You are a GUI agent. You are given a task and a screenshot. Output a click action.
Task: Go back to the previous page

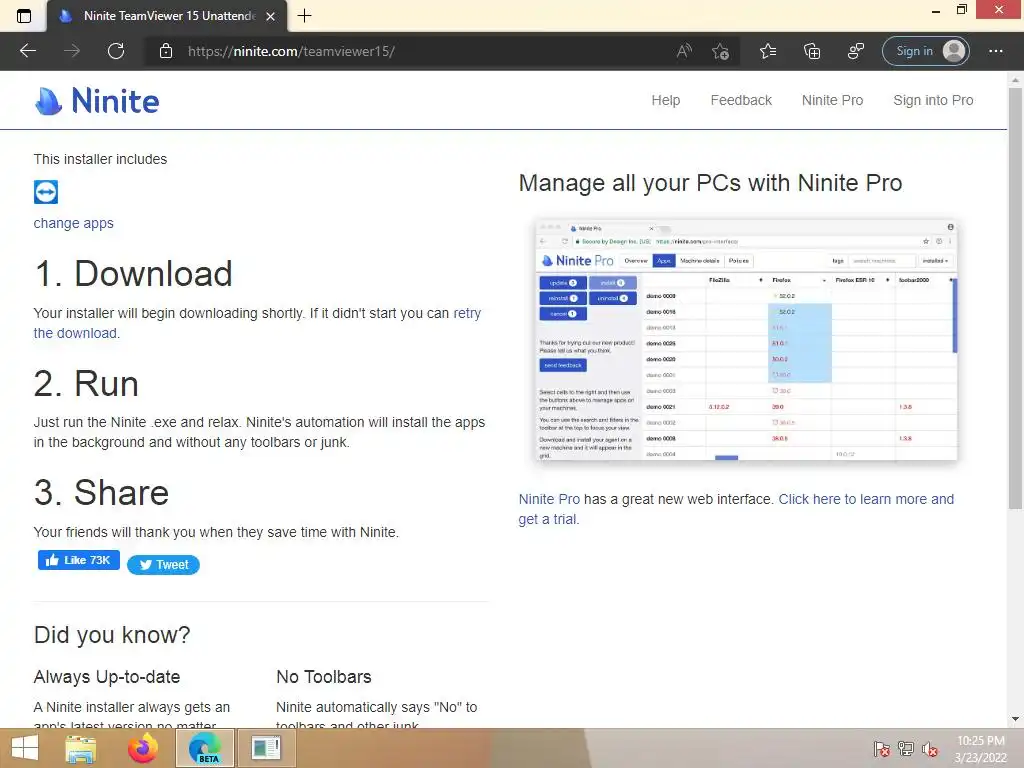click(27, 51)
